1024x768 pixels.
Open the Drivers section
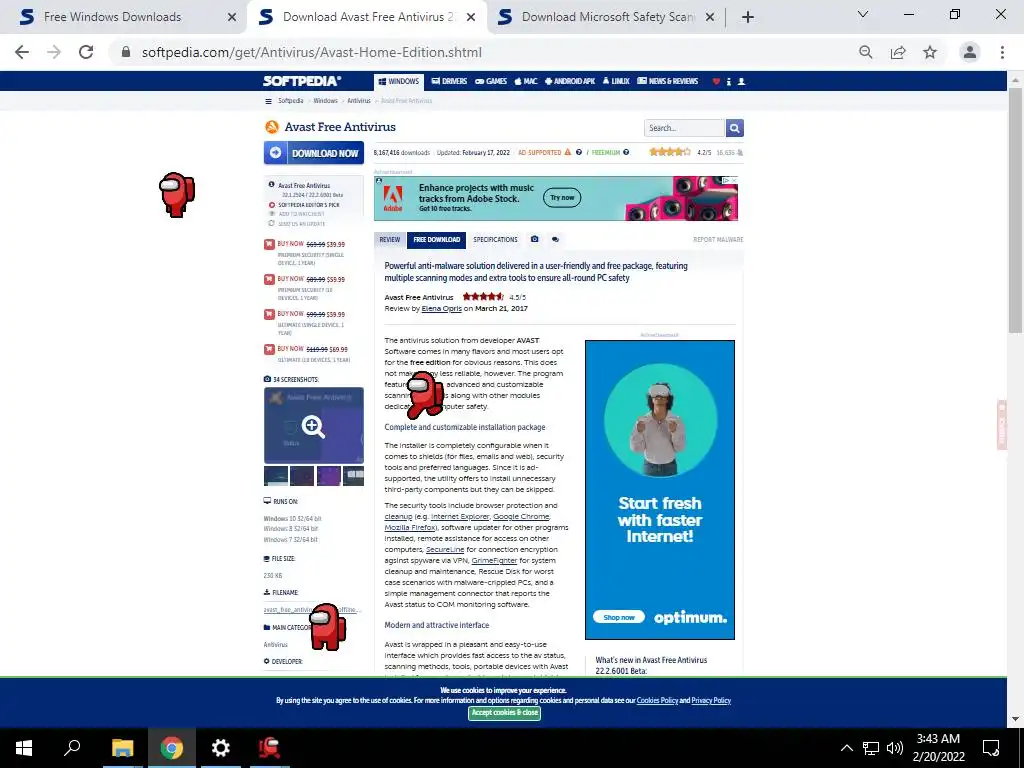pos(449,82)
